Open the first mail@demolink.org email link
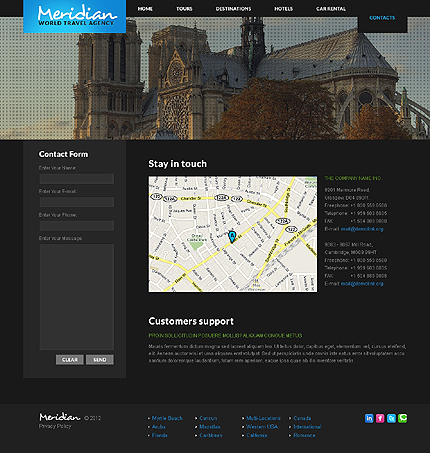430x453 pixels. point(362,229)
